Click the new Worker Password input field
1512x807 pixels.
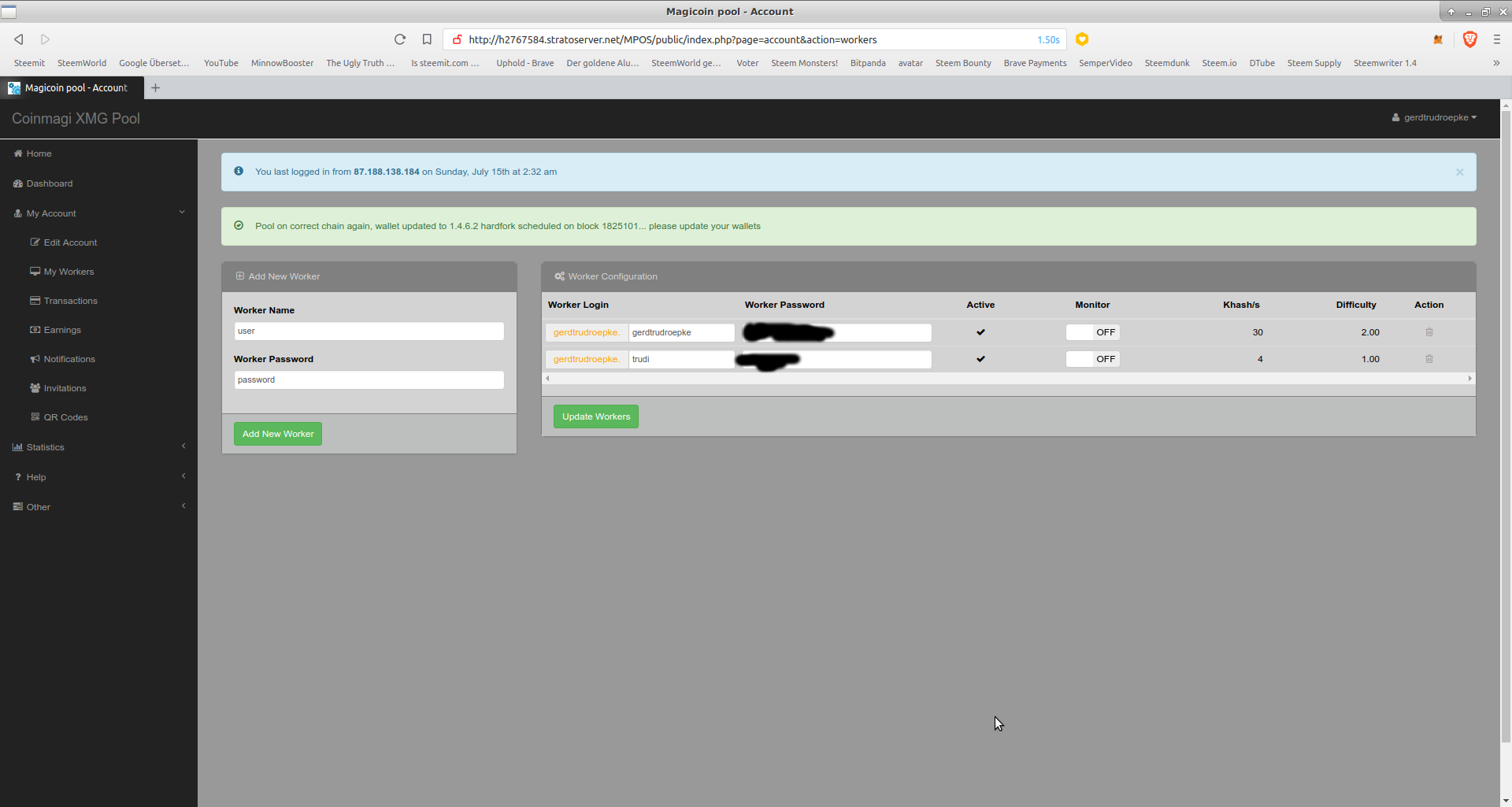click(369, 380)
